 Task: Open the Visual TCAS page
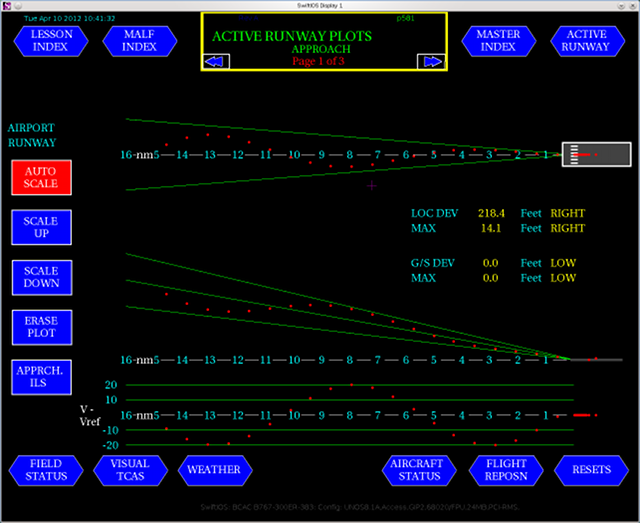tap(131, 470)
